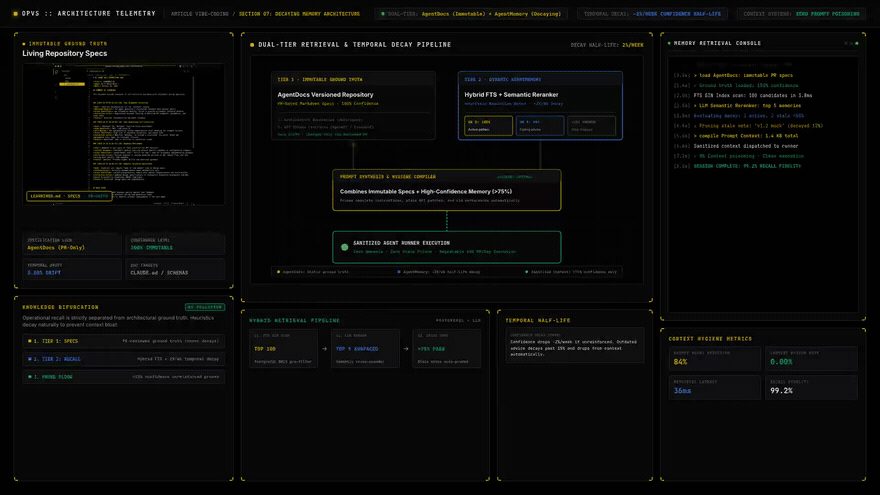Click the 0.00% context poison metric
Screen dimensions: 880x495
click(x=781, y=362)
